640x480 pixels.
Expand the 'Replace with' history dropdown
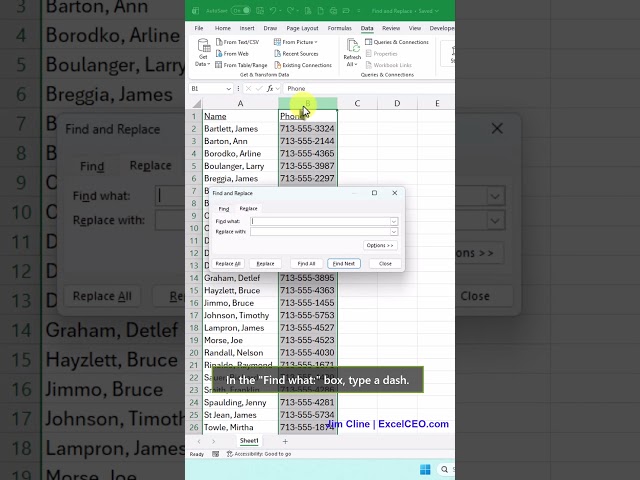(x=394, y=232)
